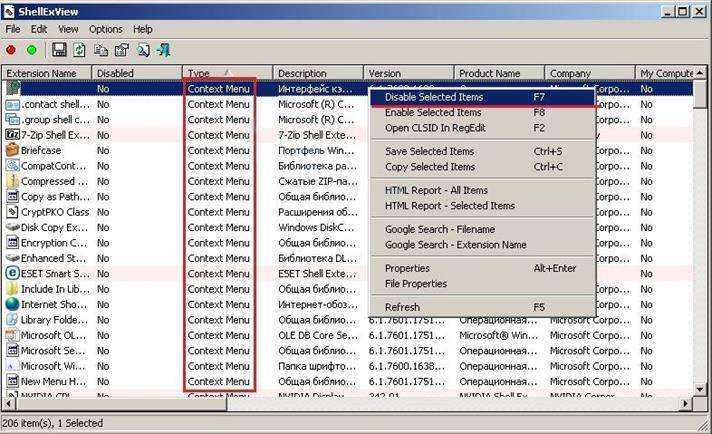This screenshot has height=434, width=712.
Task: Open the Help menu
Action: pyautogui.click(x=143, y=29)
